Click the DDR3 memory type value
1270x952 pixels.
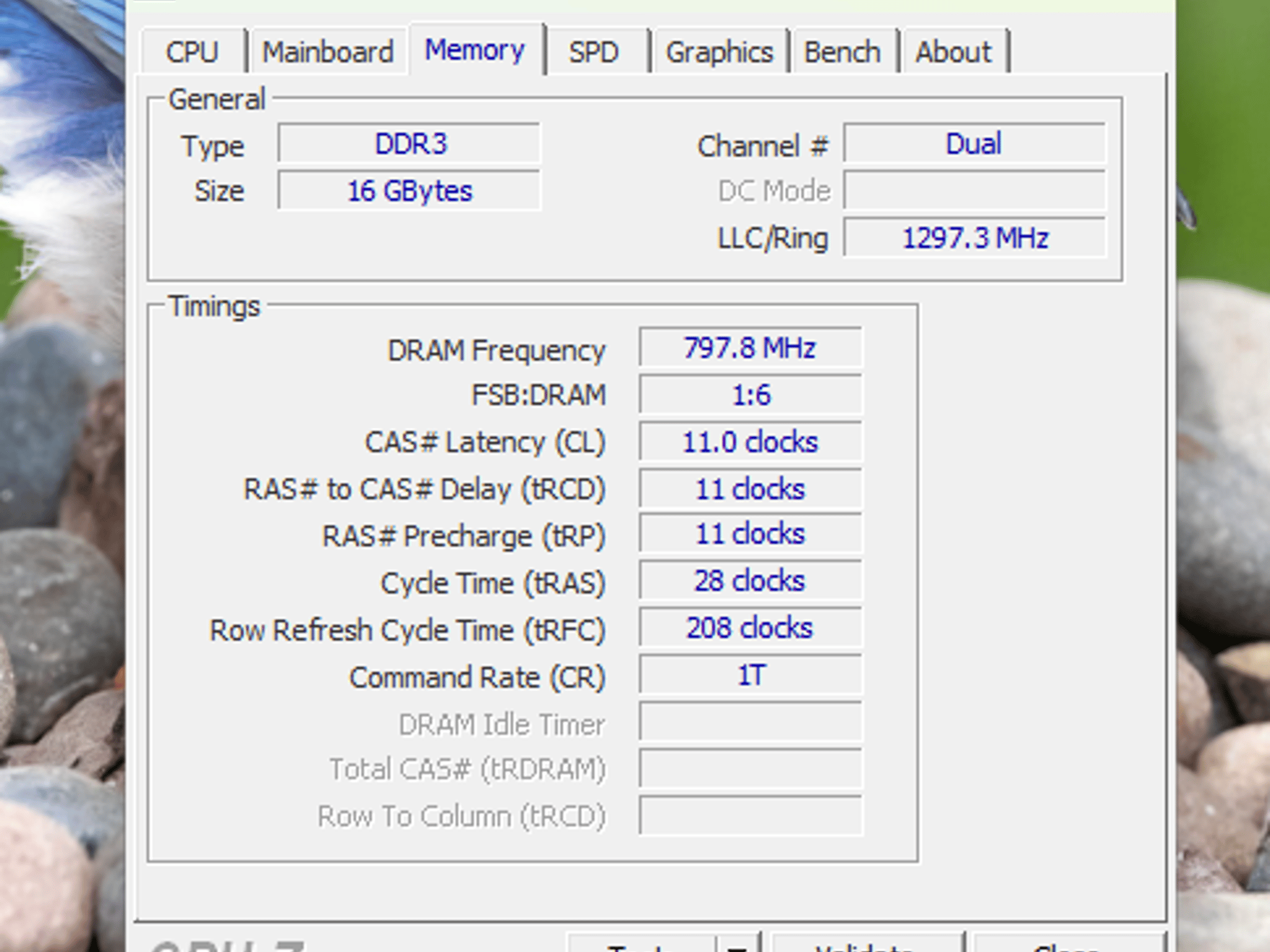409,144
